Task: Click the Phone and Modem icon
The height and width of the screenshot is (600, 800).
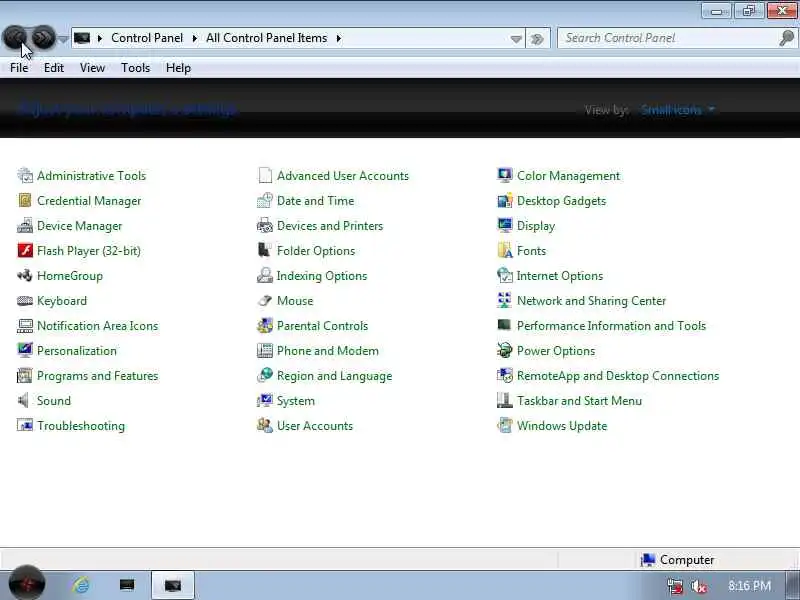Action: [265, 351]
